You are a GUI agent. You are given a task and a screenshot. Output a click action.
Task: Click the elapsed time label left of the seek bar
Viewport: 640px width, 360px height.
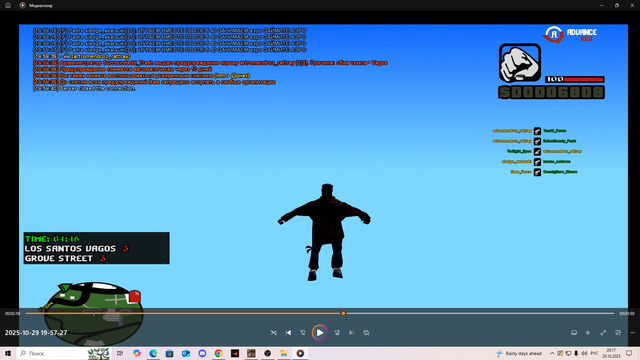point(12,313)
